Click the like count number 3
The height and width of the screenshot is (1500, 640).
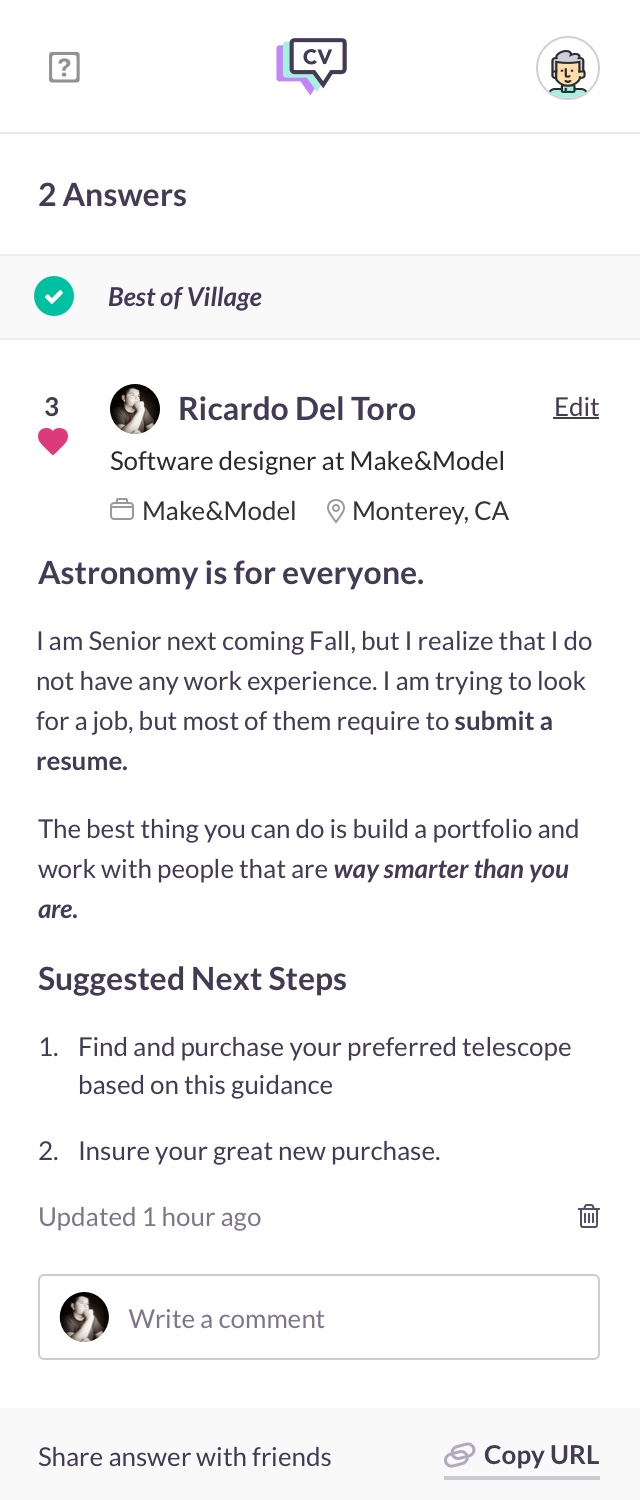[x=52, y=407]
